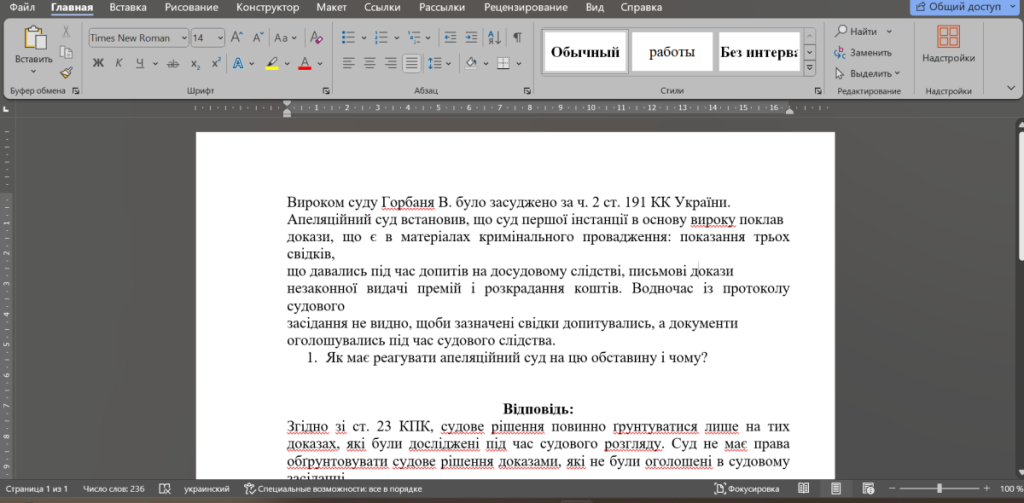Click Общий доступ share button
Image resolution: width=1024 pixels, height=503 pixels.
tap(967, 7)
